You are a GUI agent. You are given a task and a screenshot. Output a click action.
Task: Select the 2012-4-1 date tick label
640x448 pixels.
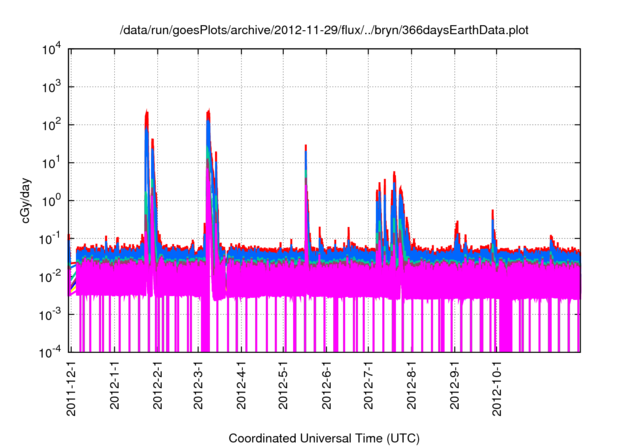click(242, 386)
